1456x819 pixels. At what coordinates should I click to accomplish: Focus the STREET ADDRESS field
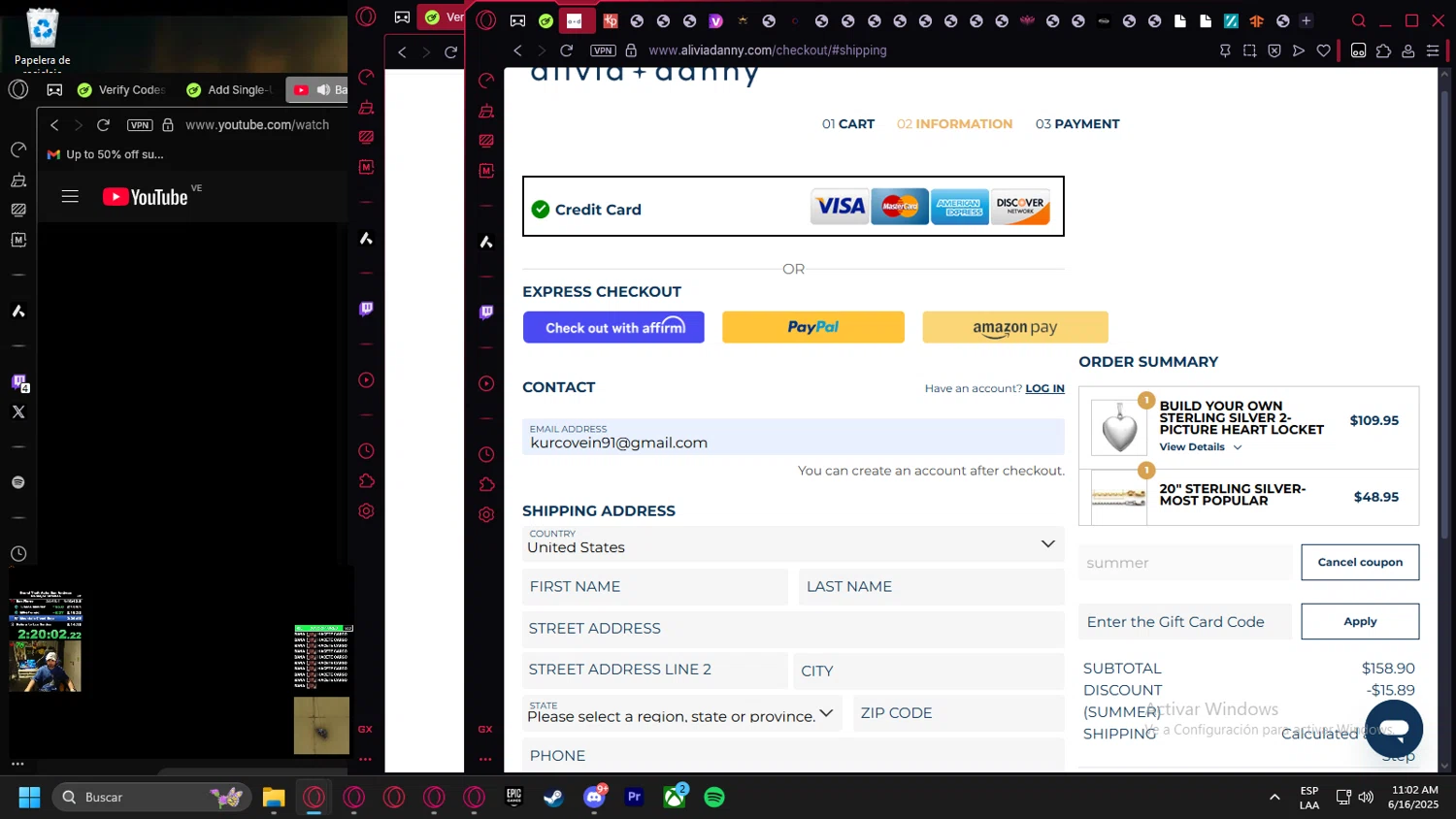point(793,629)
